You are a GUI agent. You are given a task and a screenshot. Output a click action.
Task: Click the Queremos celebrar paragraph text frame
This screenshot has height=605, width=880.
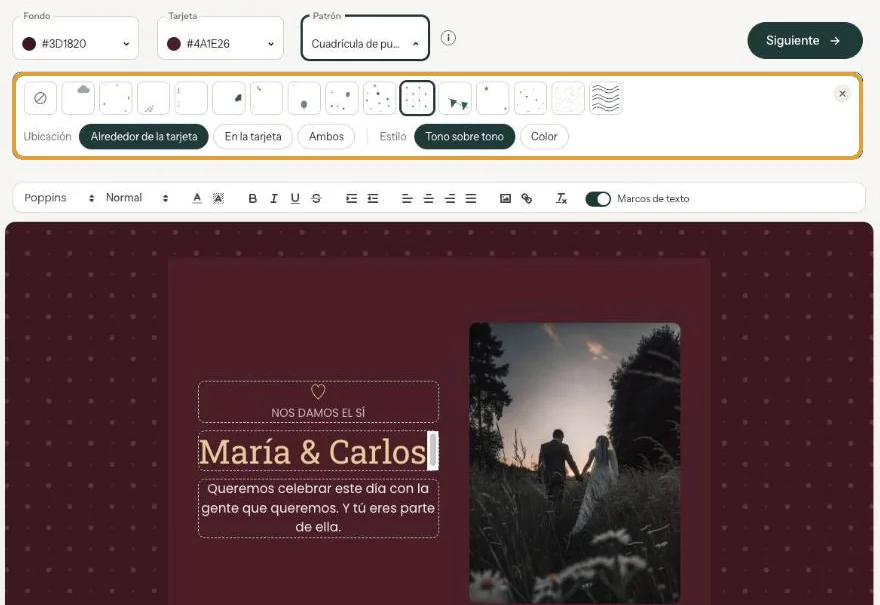pyautogui.click(x=318, y=508)
